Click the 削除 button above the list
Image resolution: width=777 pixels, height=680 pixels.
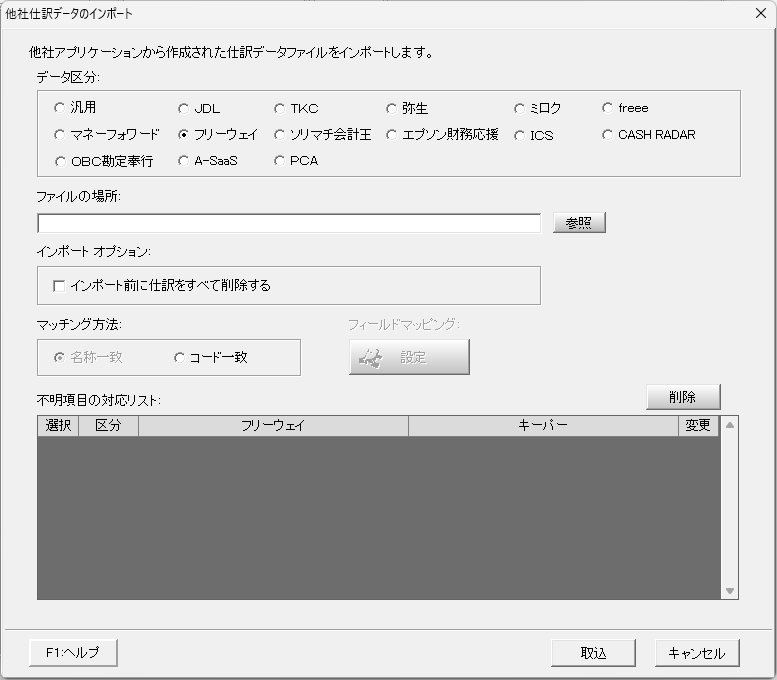683,397
